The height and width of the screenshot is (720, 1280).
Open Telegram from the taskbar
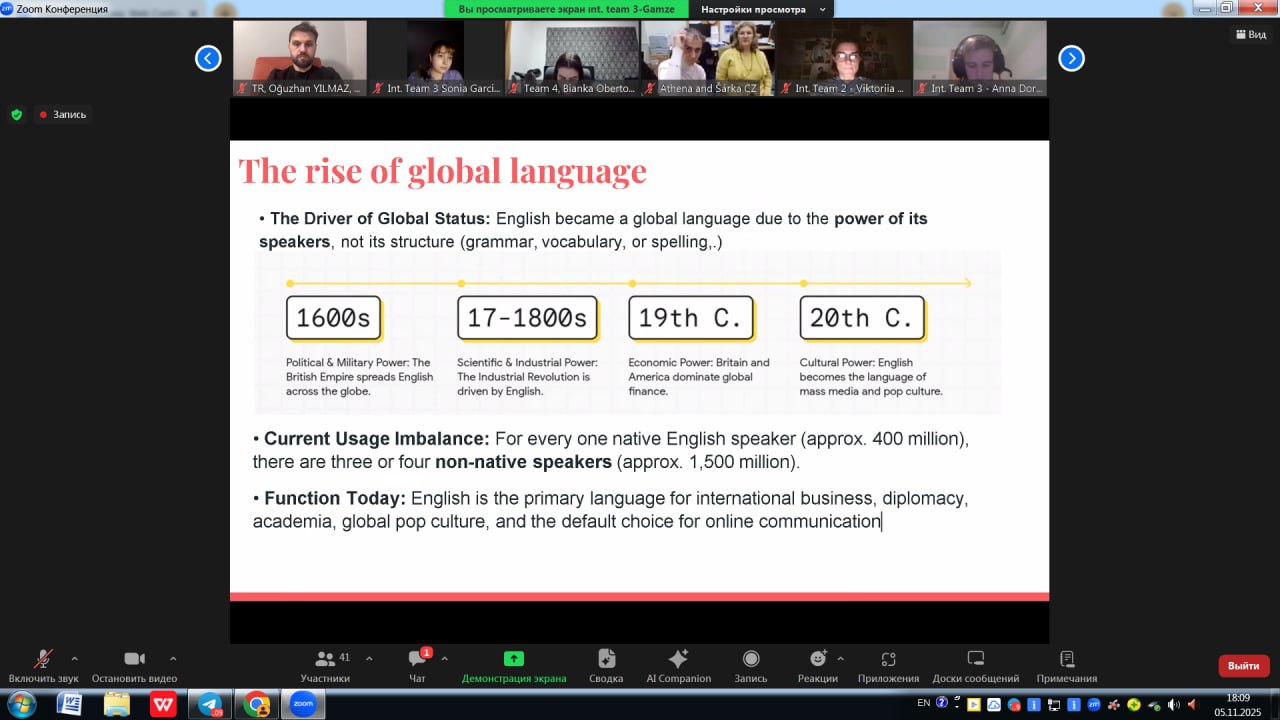click(x=210, y=704)
